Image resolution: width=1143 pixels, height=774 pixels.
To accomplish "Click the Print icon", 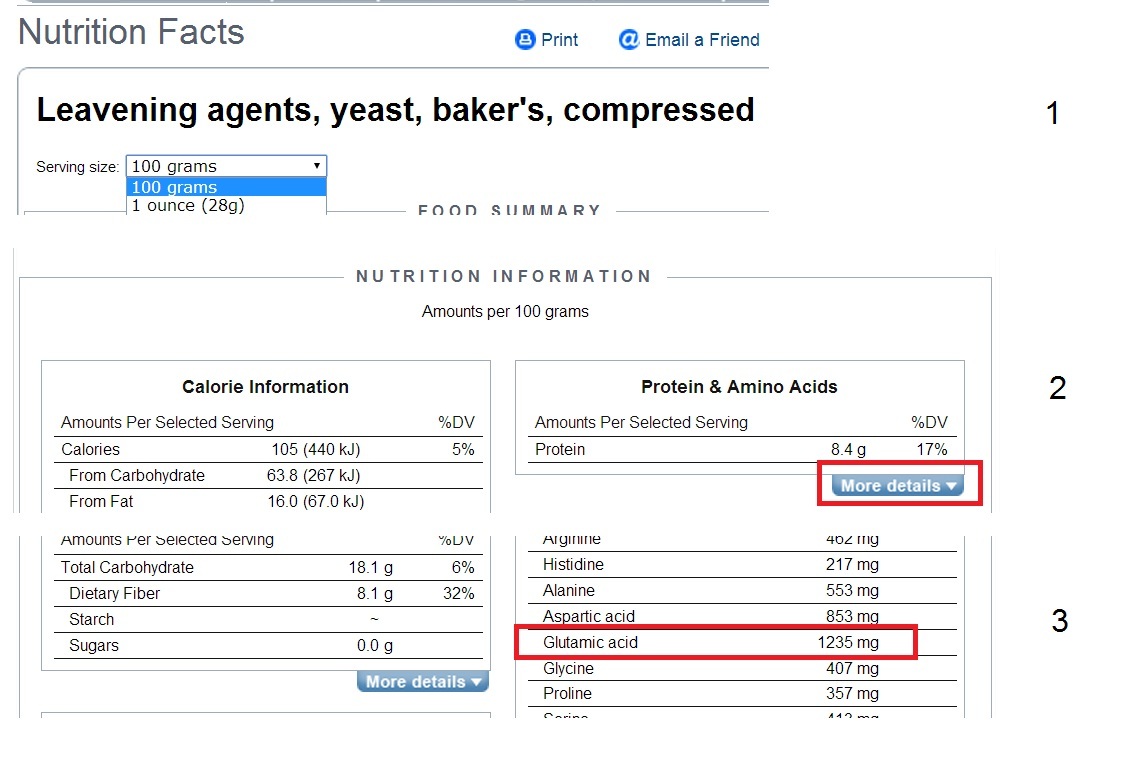I will pos(525,40).
